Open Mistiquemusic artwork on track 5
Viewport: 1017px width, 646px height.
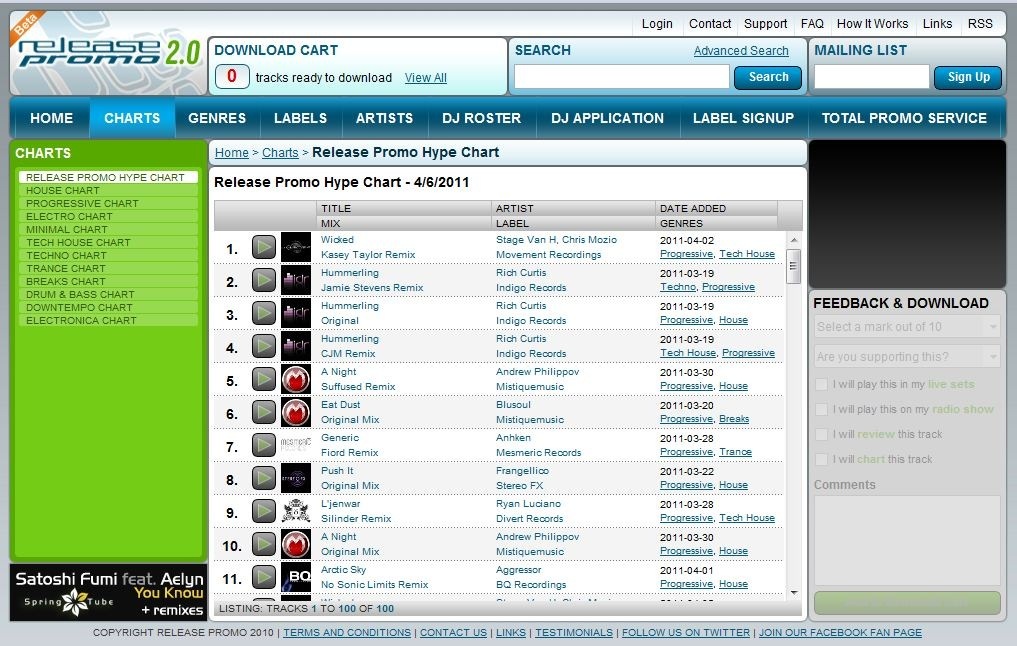pos(296,379)
